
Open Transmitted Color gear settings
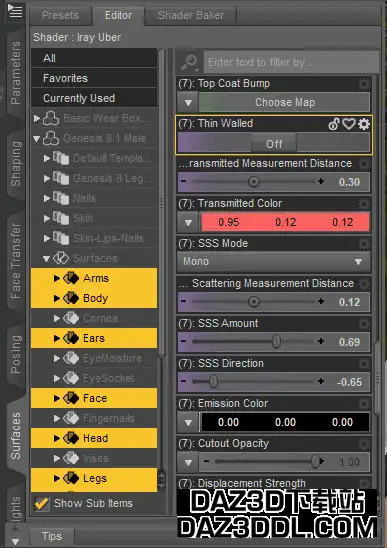click(x=364, y=203)
